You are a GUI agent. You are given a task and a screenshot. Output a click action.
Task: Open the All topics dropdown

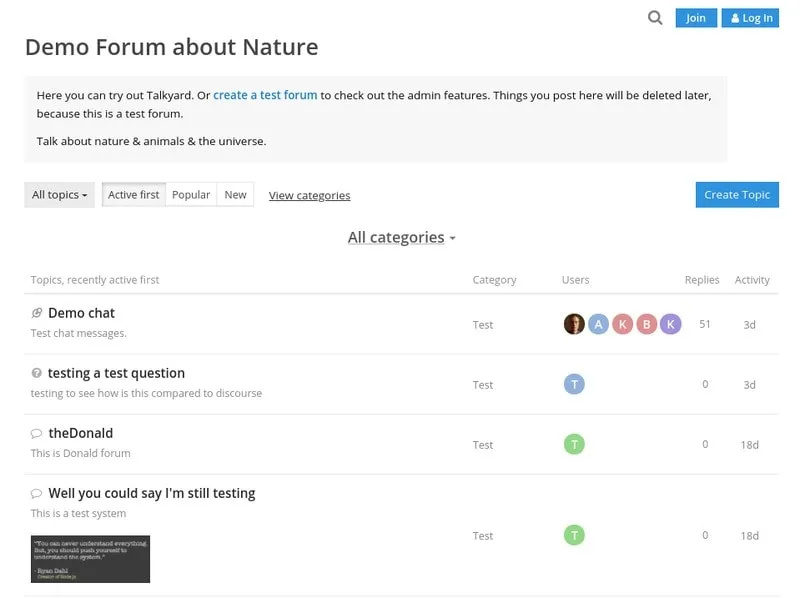59,195
